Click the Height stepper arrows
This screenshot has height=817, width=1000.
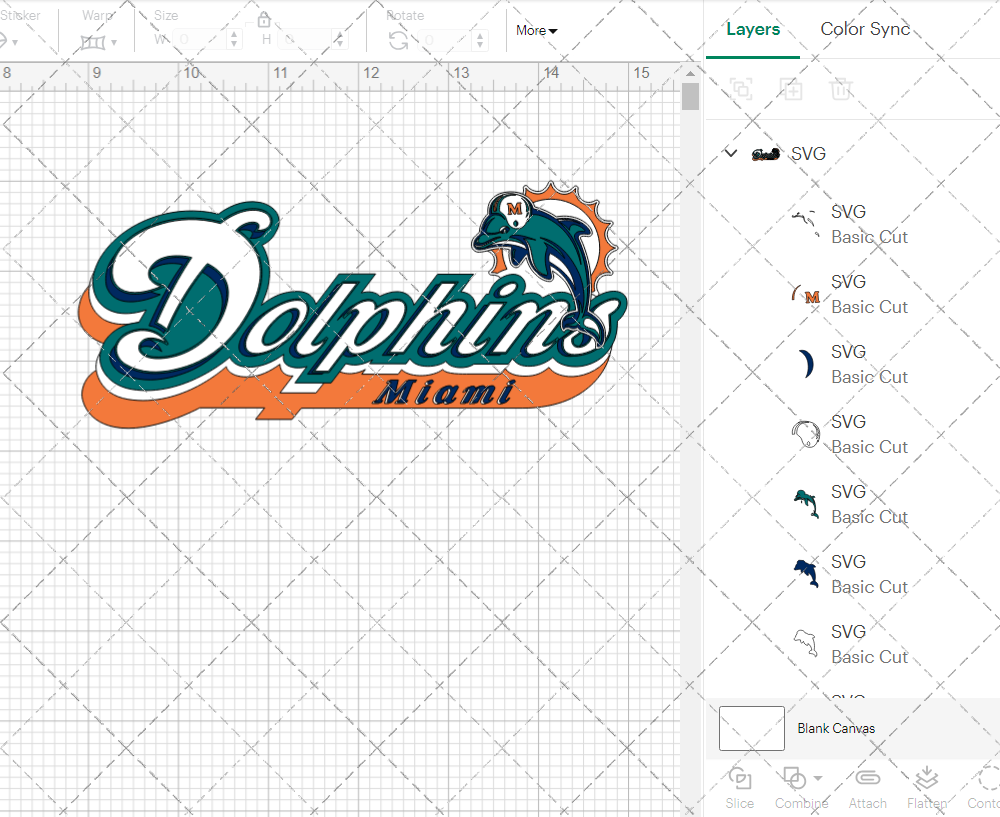340,40
